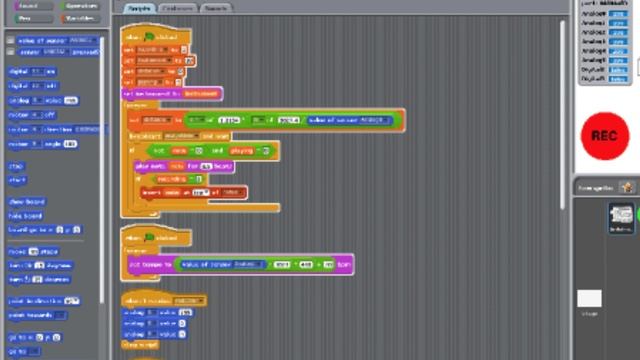Click the sensor reporter inside 'set tempo' block
Image resolution: width=640 pixels, height=360 pixels.
point(222,264)
